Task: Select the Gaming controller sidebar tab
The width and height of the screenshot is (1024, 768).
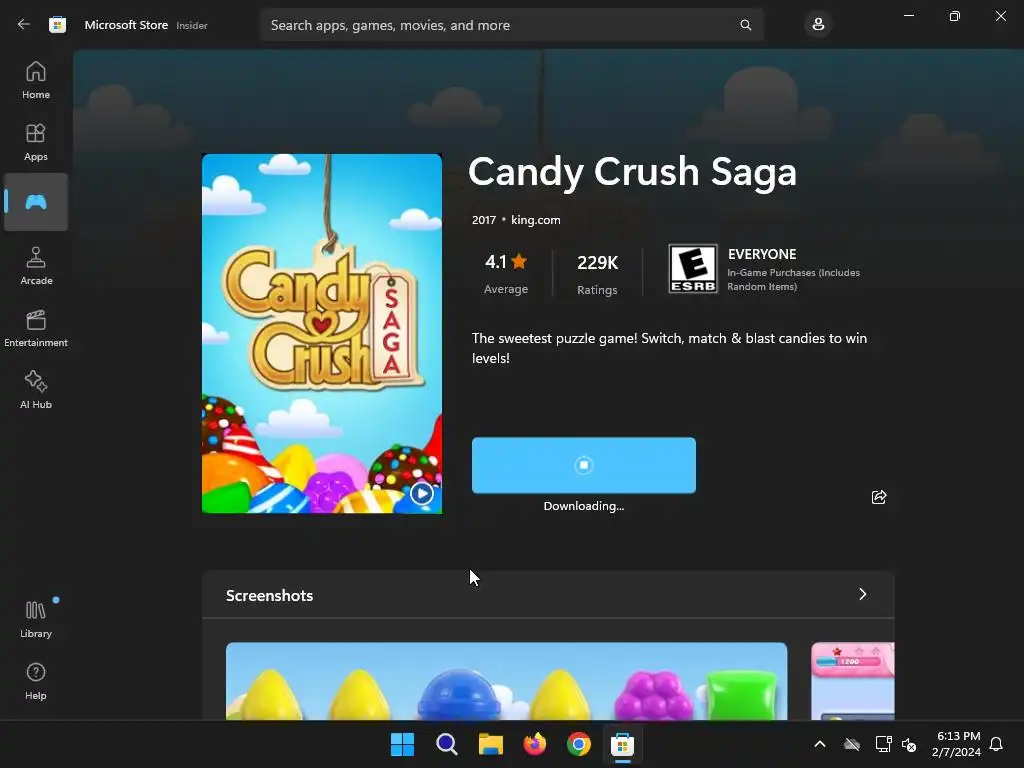Action: 36,202
